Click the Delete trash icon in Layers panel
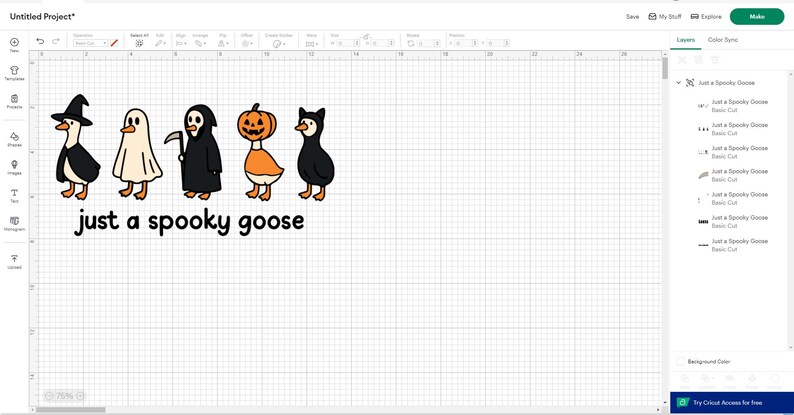The height and width of the screenshot is (415, 794). (715, 60)
